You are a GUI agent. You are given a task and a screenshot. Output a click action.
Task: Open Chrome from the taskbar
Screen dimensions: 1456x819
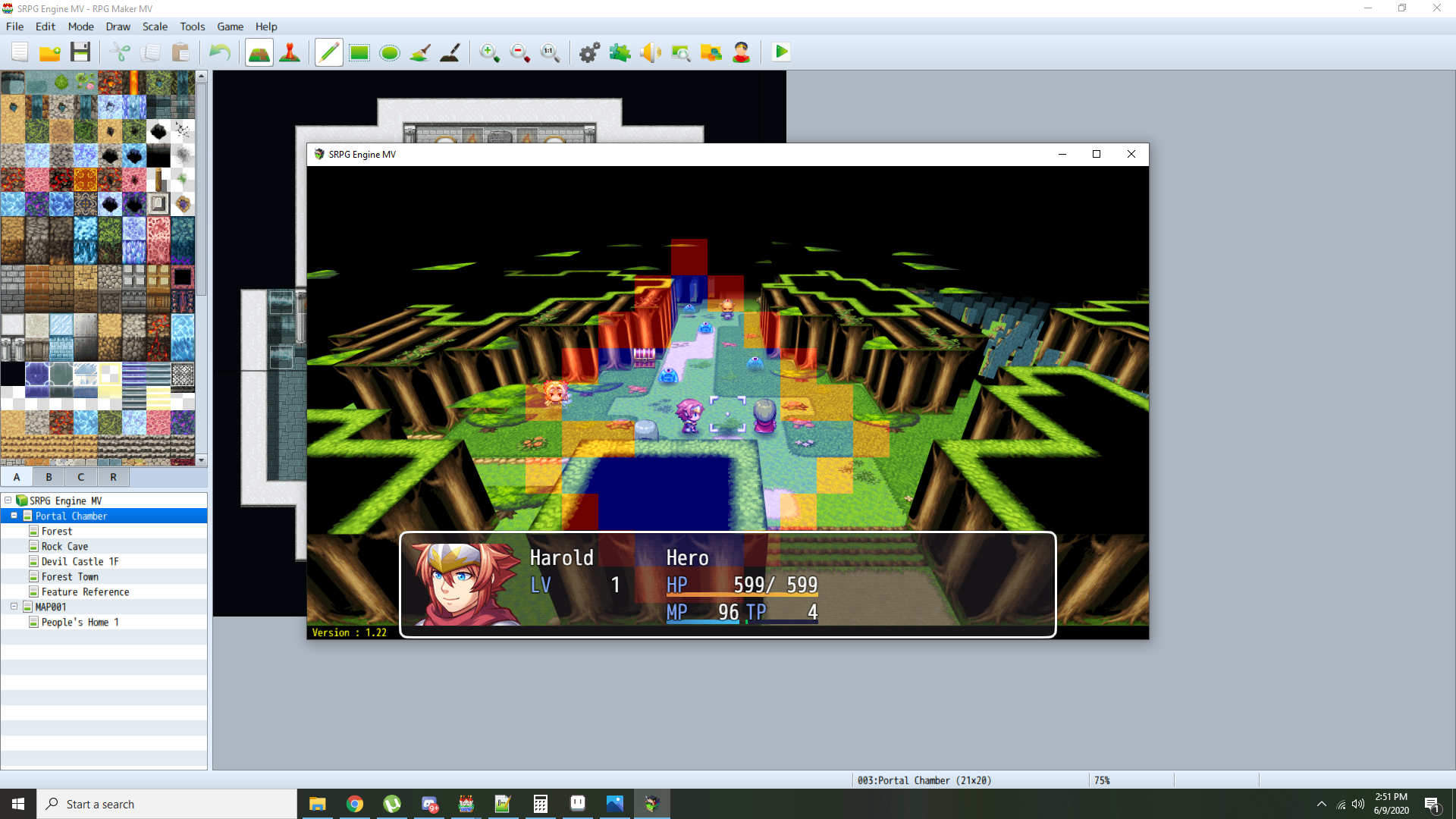click(355, 804)
